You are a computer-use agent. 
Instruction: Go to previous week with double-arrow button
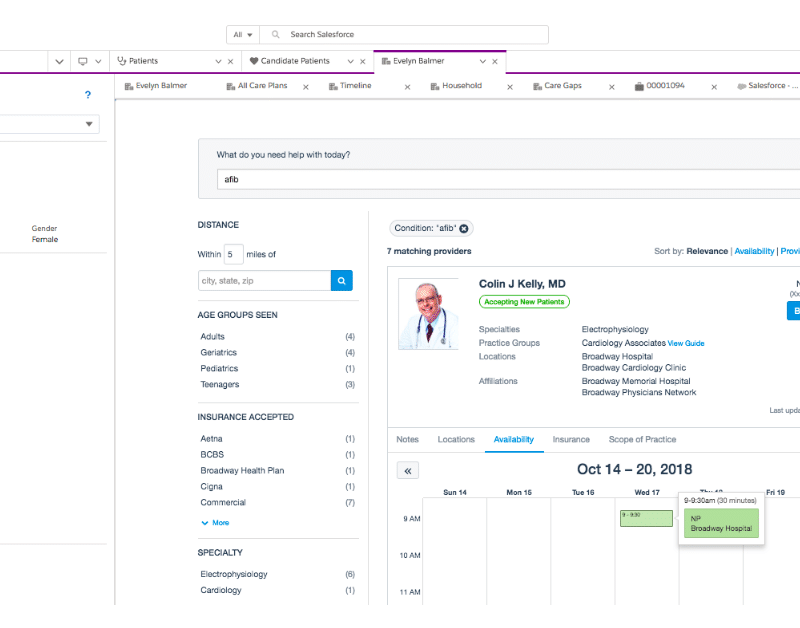(x=407, y=470)
